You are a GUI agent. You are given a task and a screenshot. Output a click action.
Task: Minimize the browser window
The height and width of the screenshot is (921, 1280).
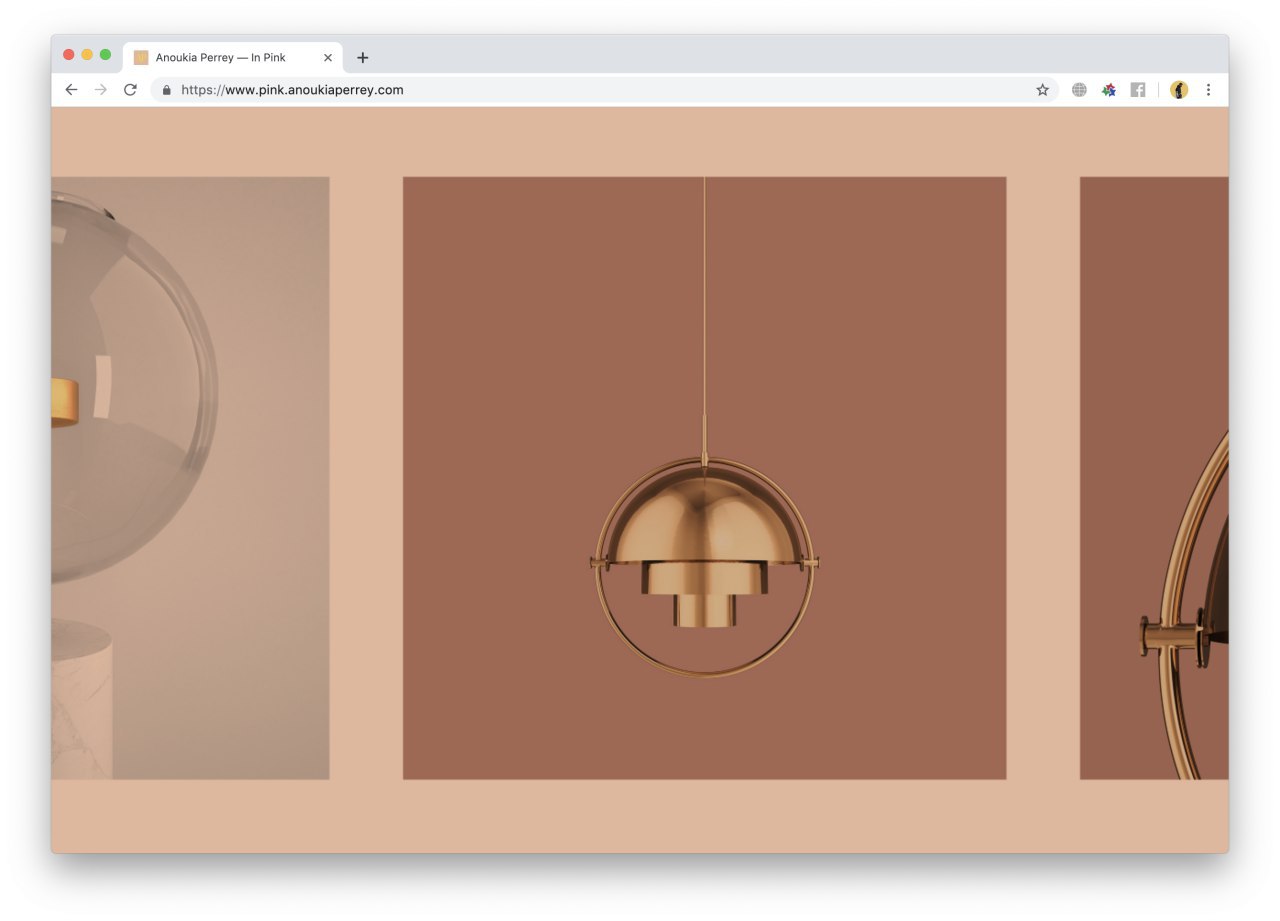click(87, 55)
